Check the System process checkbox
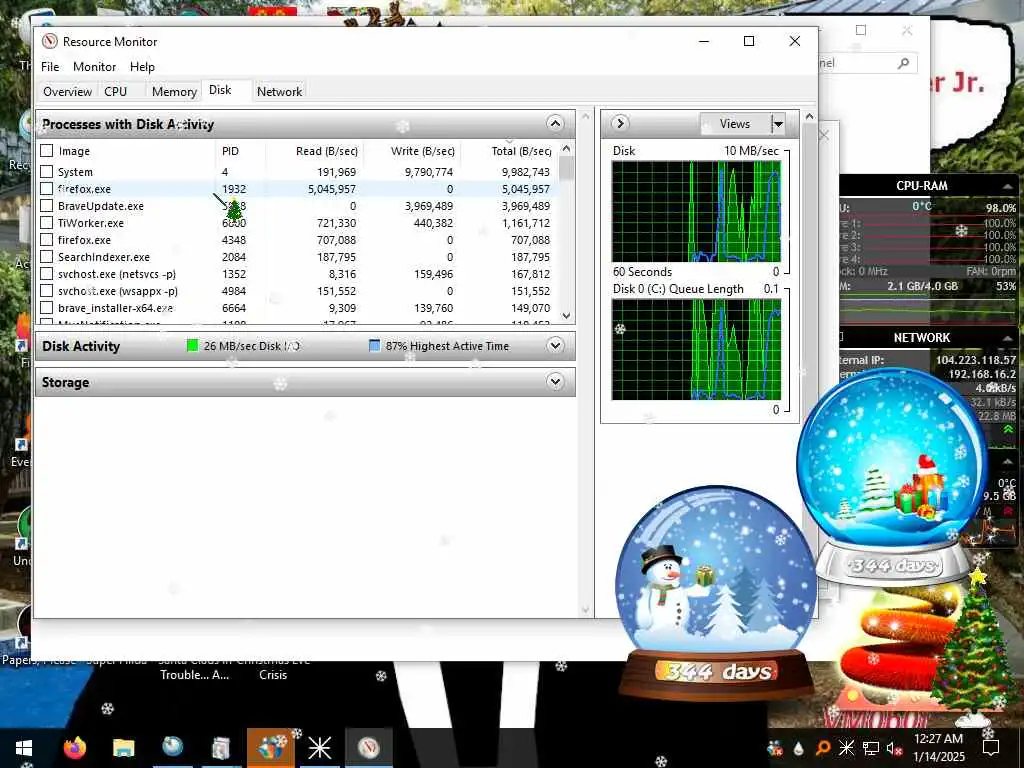This screenshot has width=1024, height=768. [x=46, y=172]
